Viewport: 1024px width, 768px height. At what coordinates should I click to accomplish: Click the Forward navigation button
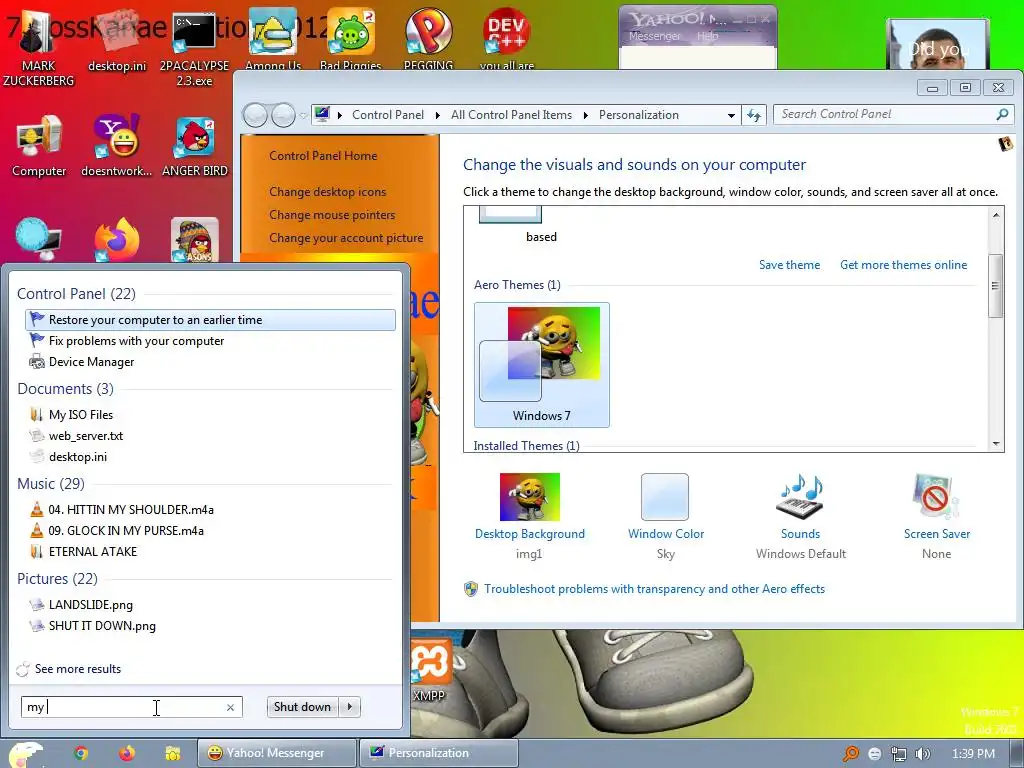coord(283,116)
